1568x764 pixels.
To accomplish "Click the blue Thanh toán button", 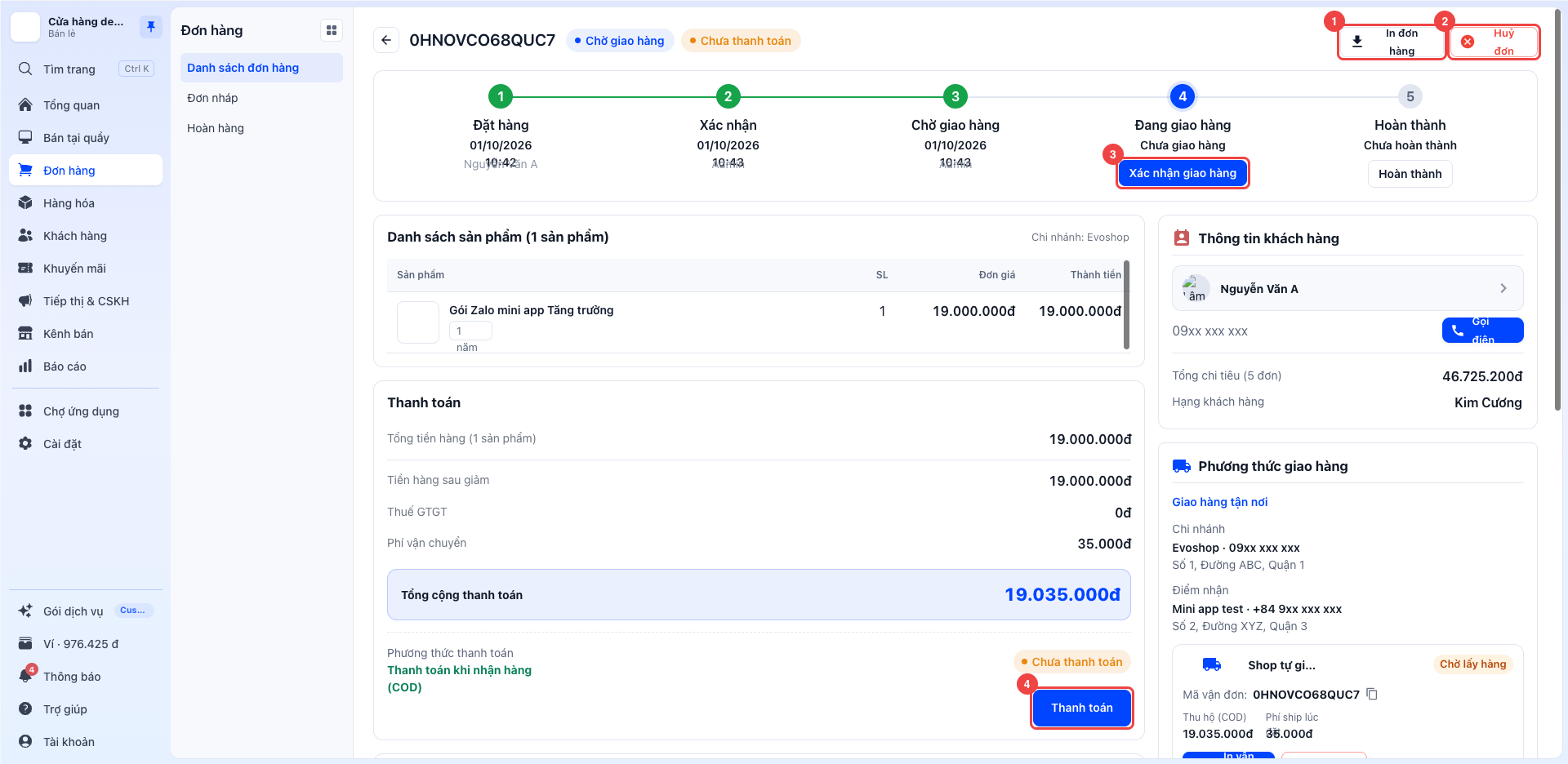I will point(1081,708).
